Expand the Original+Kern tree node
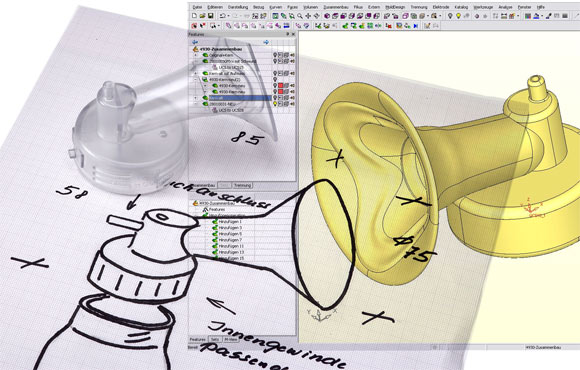 click(x=195, y=55)
